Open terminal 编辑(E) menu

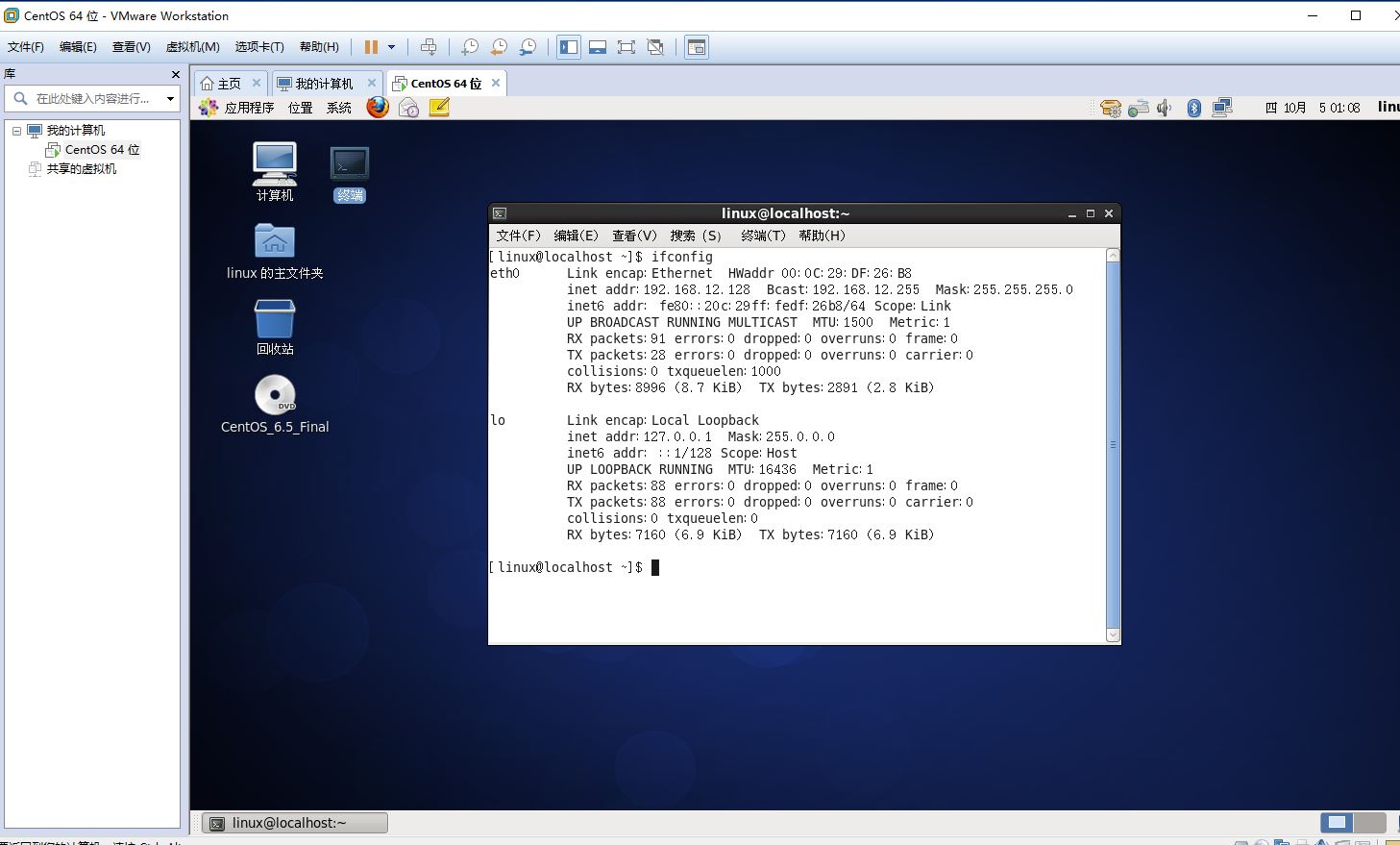pyautogui.click(x=576, y=236)
